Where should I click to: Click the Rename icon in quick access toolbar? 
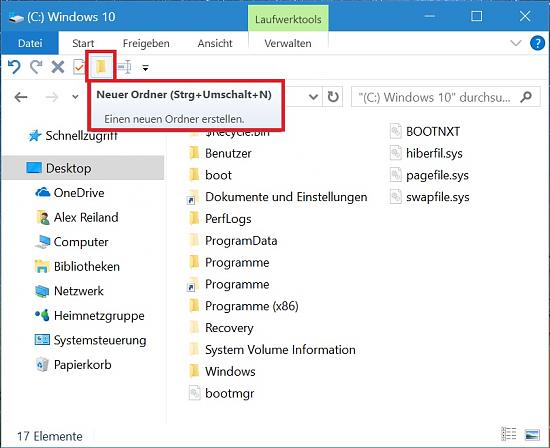(125, 67)
